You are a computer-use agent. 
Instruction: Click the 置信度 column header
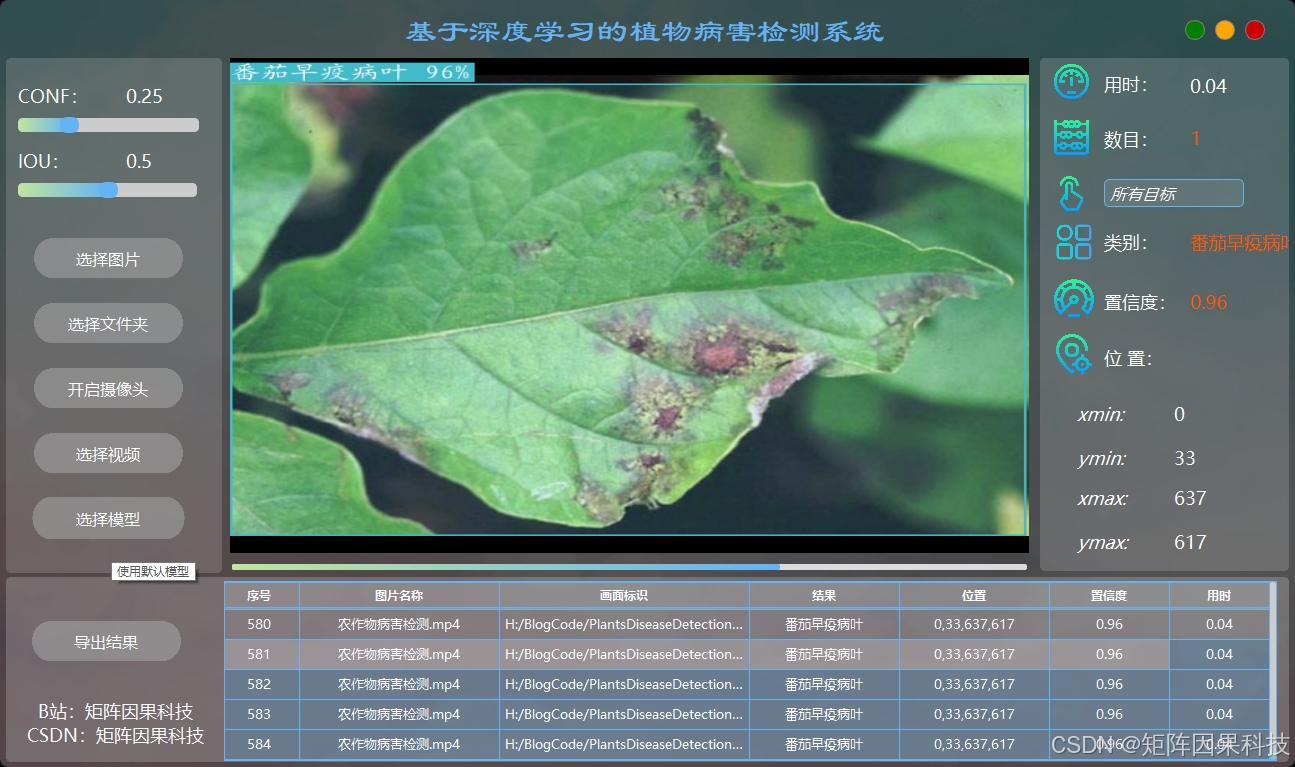[1109, 595]
